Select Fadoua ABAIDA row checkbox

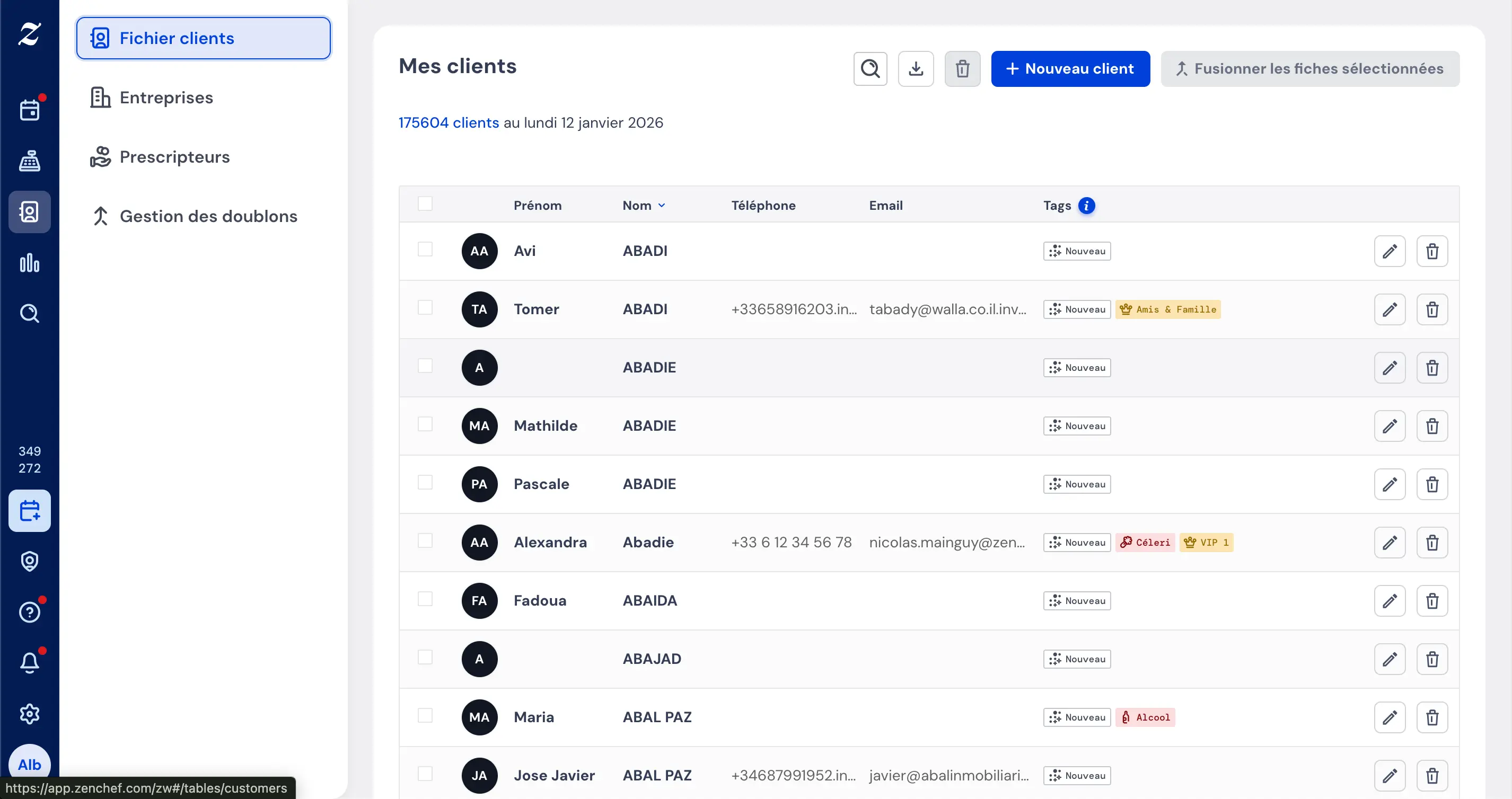click(x=425, y=599)
